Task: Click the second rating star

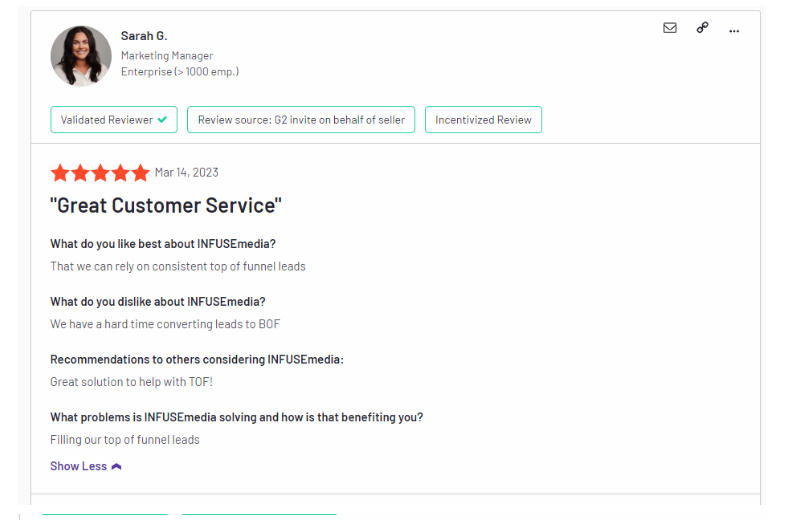Action: [x=80, y=173]
